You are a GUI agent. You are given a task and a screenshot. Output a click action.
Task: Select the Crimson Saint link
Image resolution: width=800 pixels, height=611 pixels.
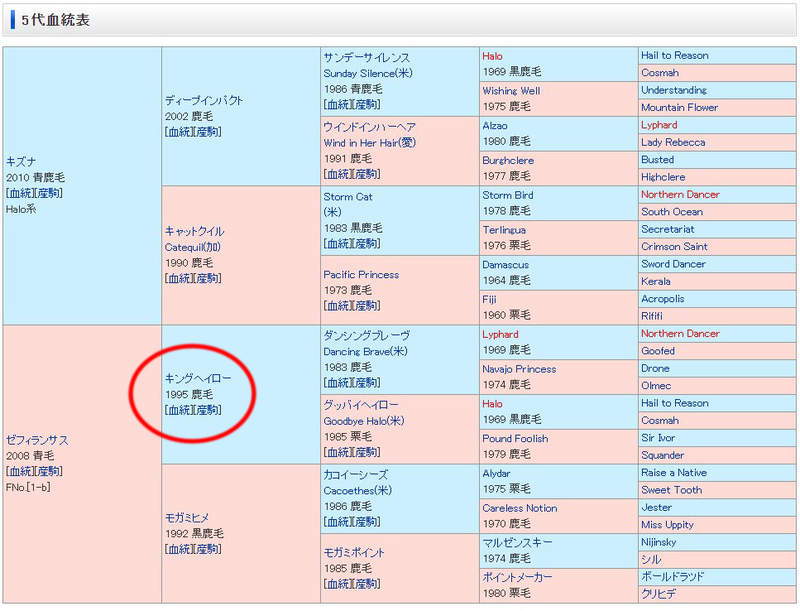pyautogui.click(x=674, y=246)
